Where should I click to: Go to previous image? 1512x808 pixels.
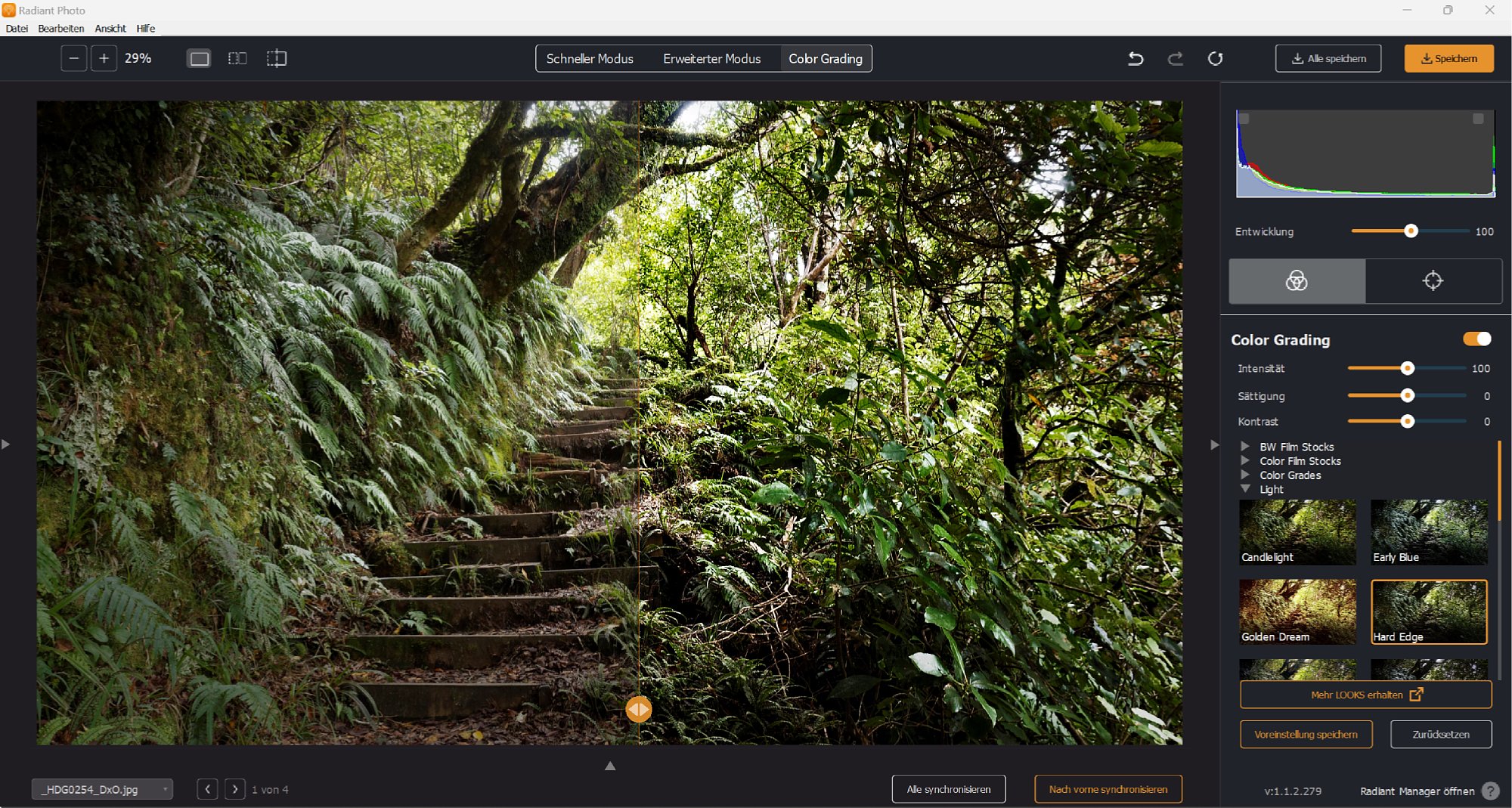tap(208, 789)
